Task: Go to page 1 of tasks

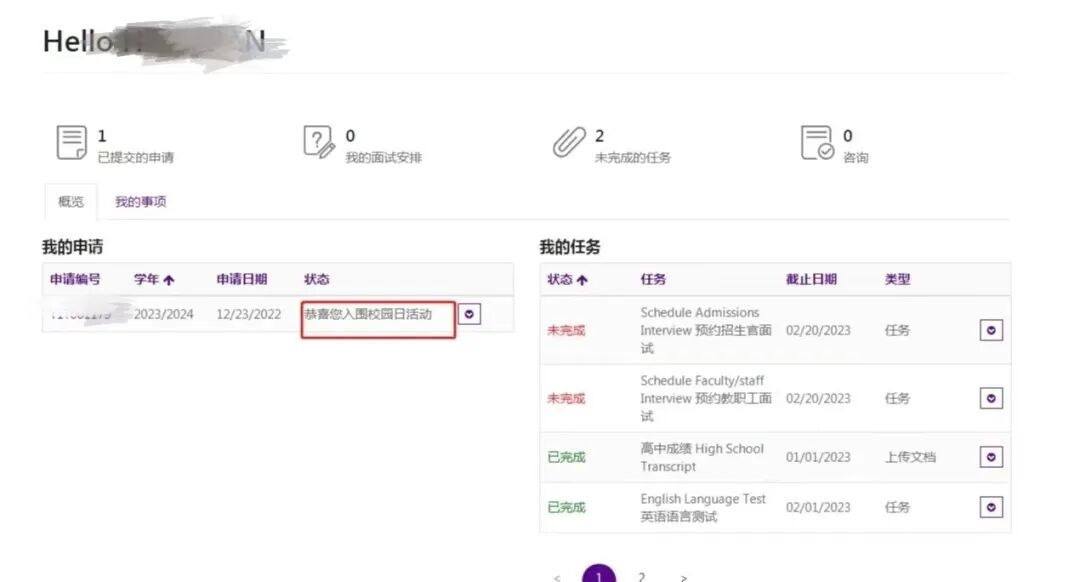Action: (599, 575)
